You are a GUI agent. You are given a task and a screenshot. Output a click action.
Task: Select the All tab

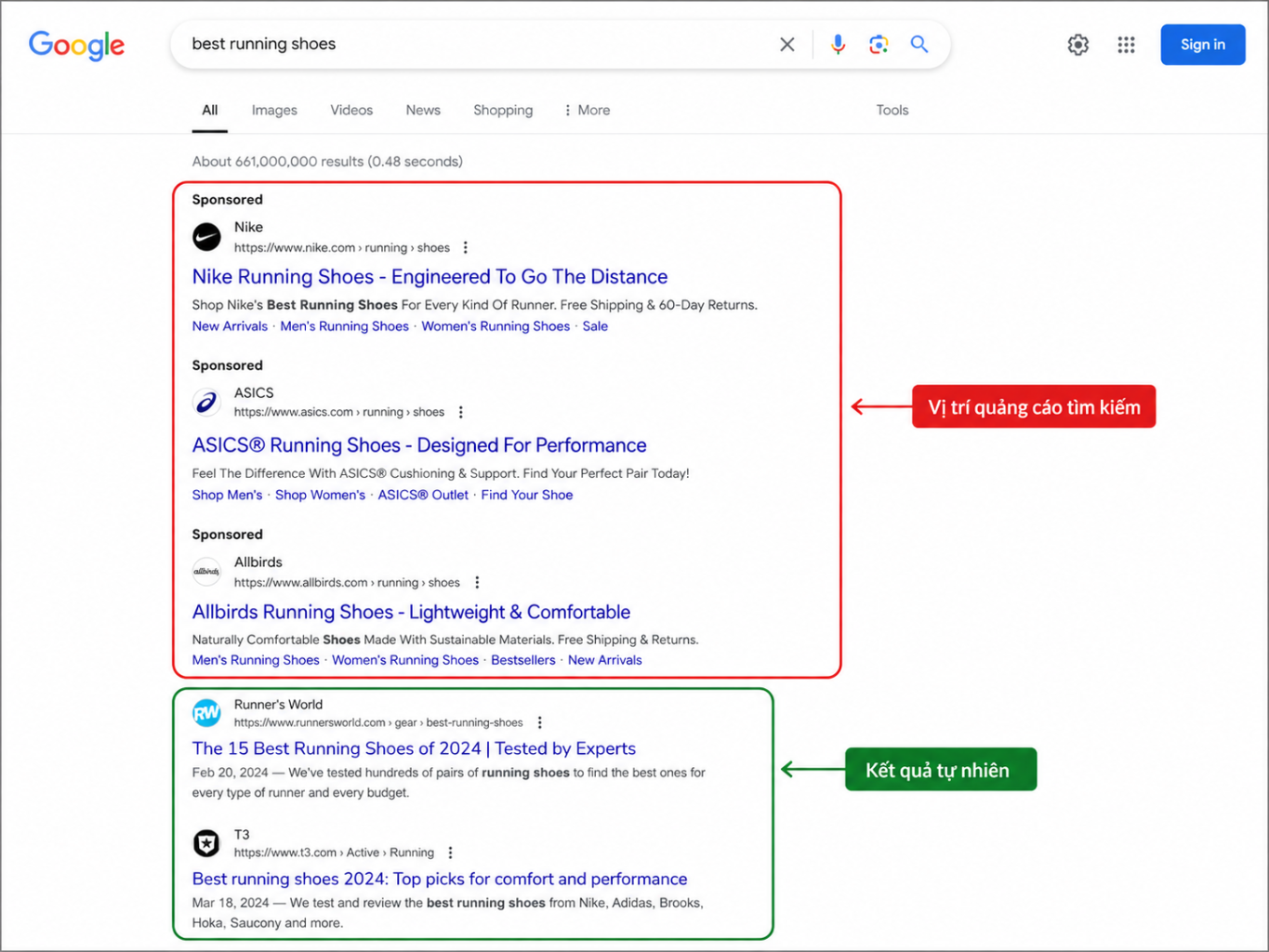[x=210, y=110]
